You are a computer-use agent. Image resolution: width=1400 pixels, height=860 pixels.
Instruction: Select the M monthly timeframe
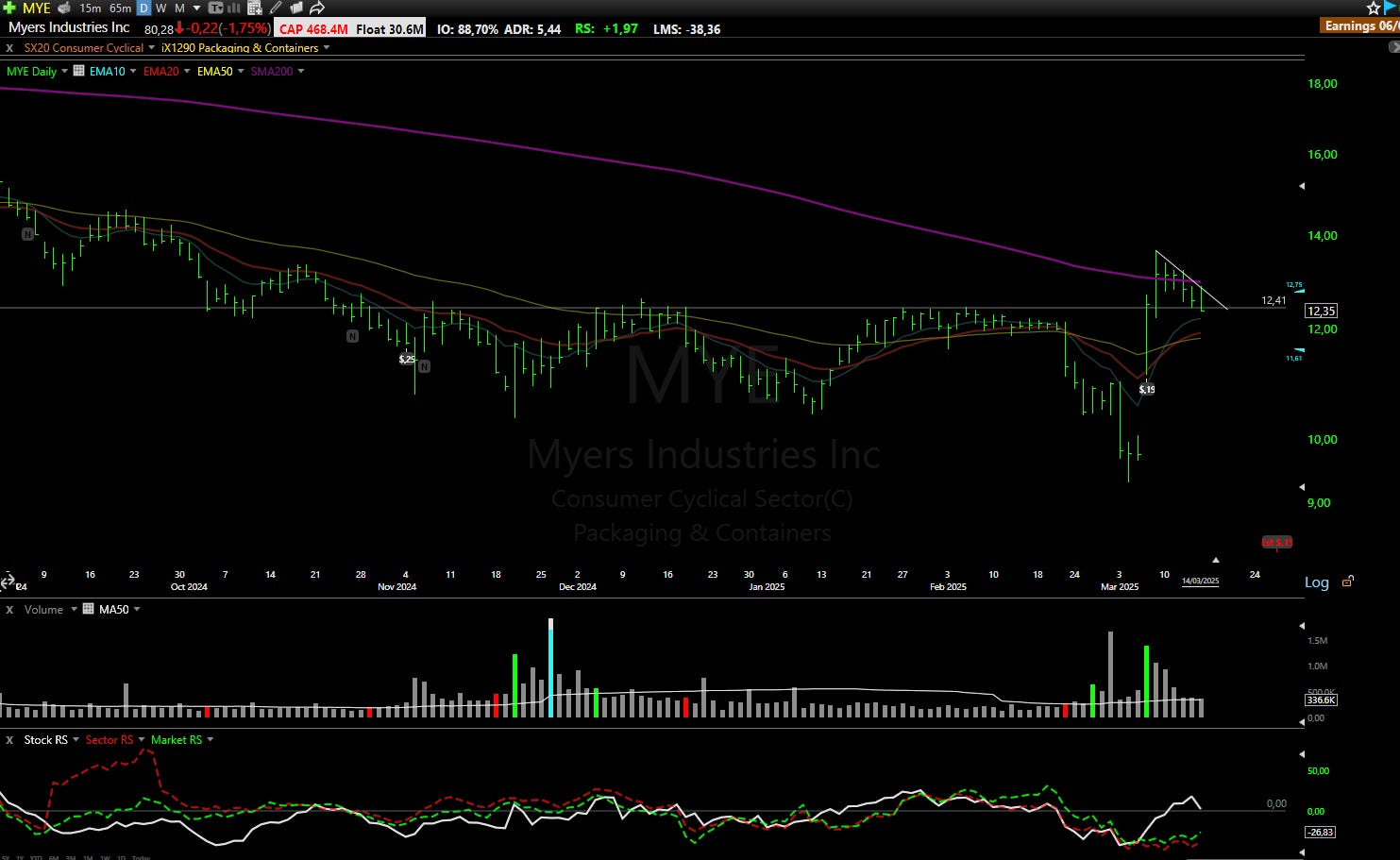click(x=179, y=8)
